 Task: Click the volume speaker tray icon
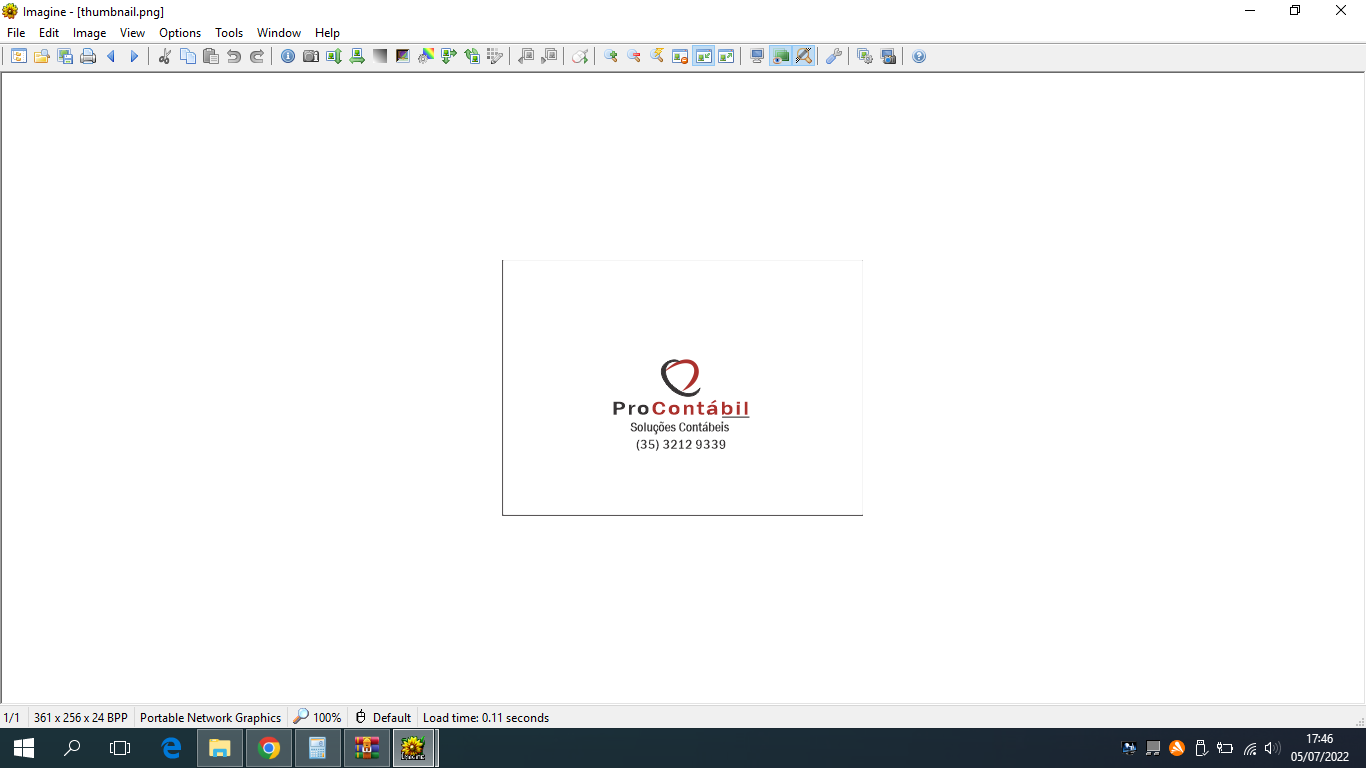(x=1273, y=748)
